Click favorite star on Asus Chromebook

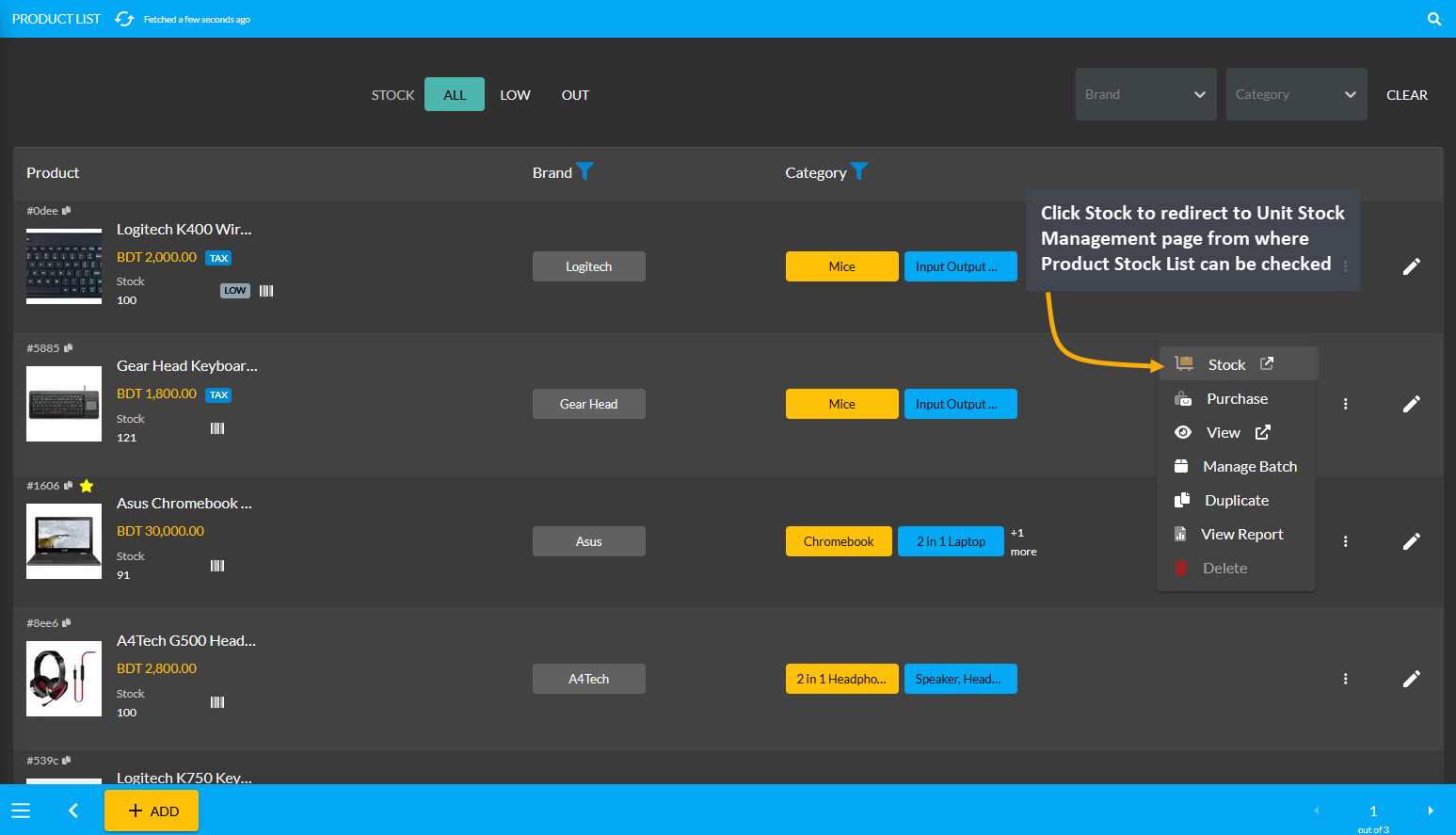click(87, 486)
